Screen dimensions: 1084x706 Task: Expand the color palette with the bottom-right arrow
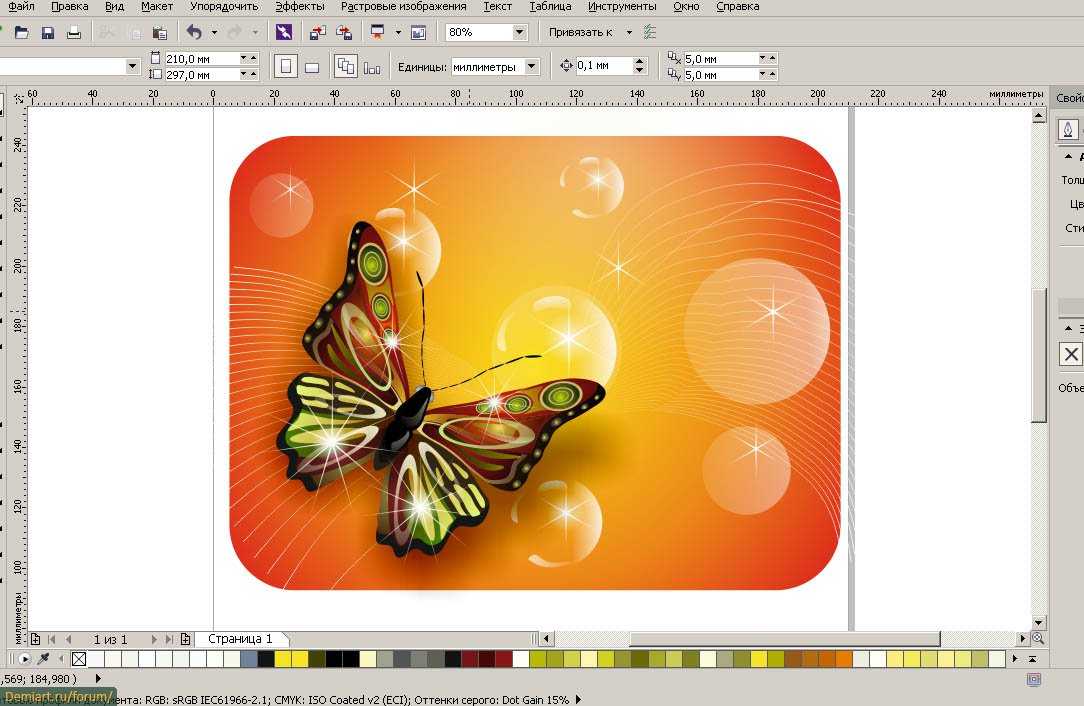click(1032, 659)
